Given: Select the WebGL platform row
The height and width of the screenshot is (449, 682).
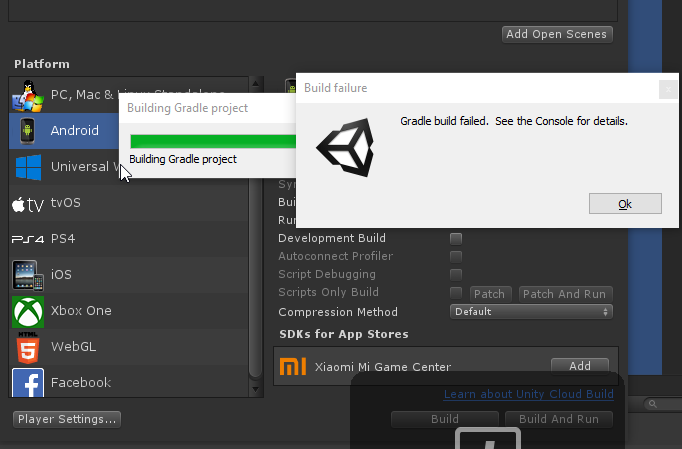Looking at the screenshot, I should point(129,347).
